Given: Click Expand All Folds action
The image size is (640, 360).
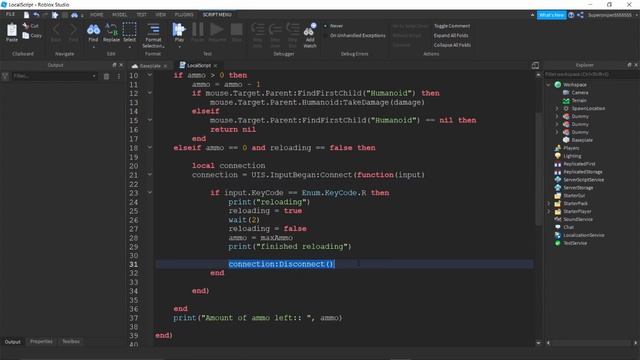Looking at the screenshot, I should click(451, 36).
